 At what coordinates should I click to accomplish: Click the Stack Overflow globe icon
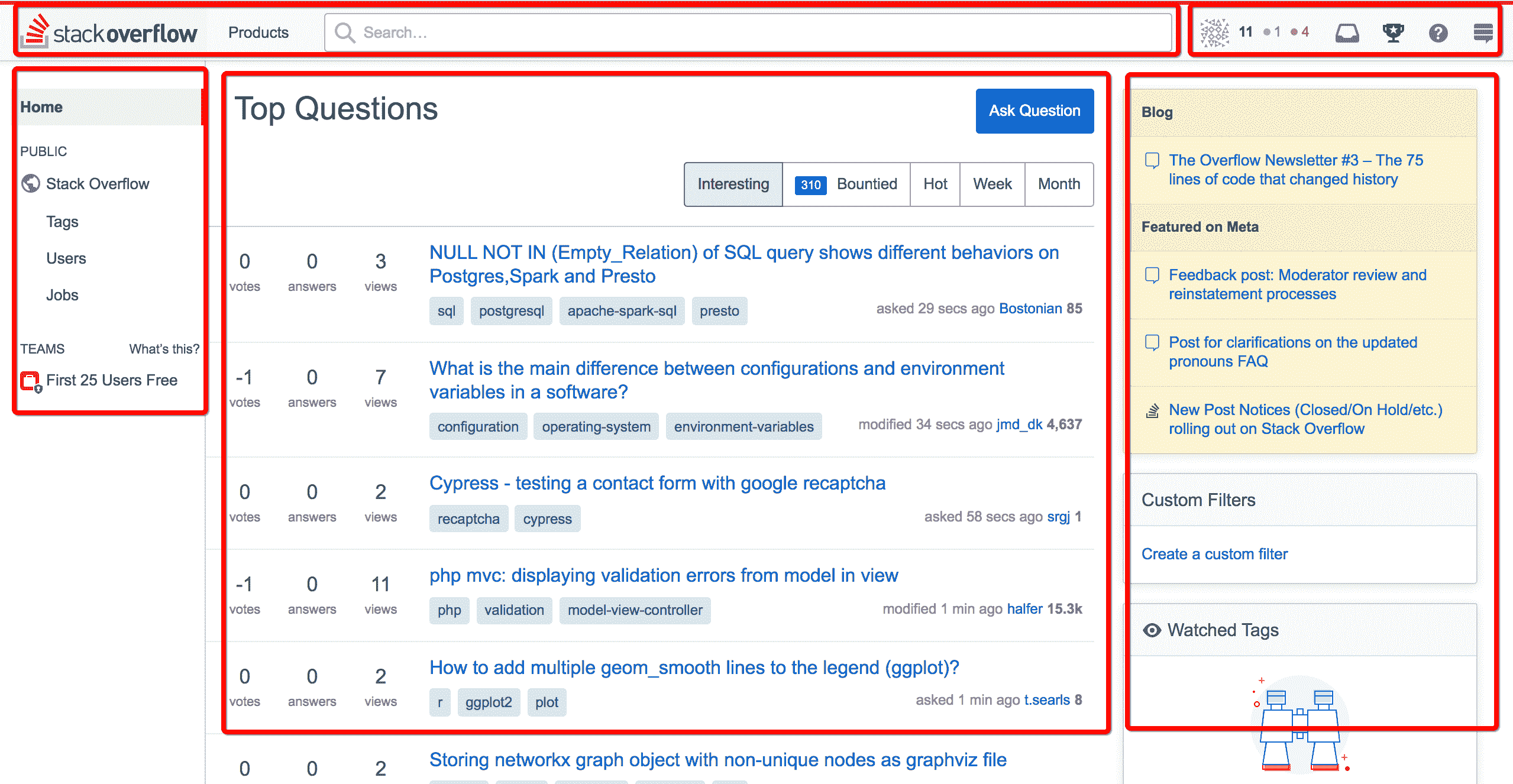(31, 184)
